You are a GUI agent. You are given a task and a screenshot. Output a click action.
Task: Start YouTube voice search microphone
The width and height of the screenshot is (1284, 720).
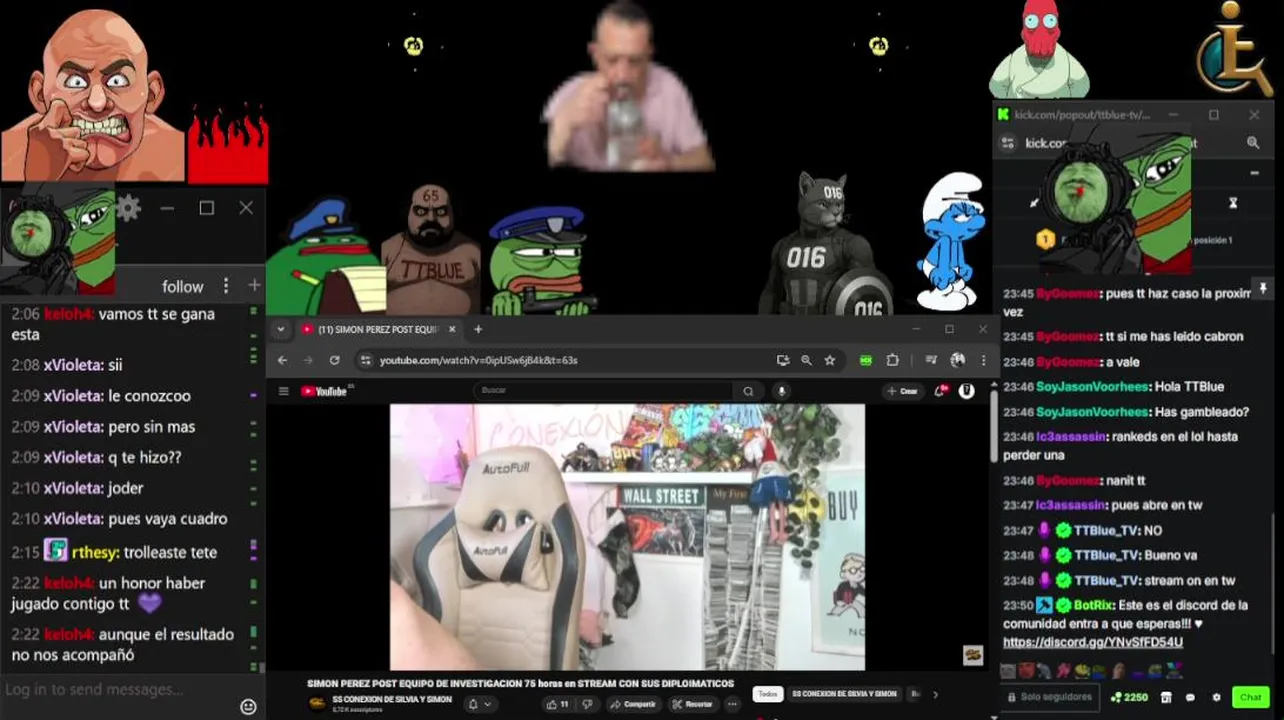[x=782, y=391]
